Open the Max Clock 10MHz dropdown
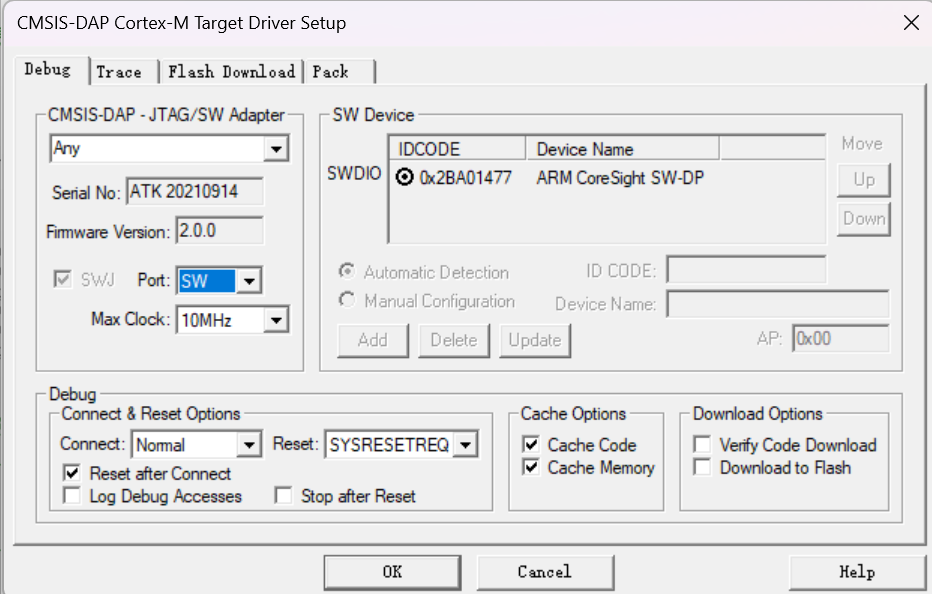The height and width of the screenshot is (594, 932). [x=276, y=320]
